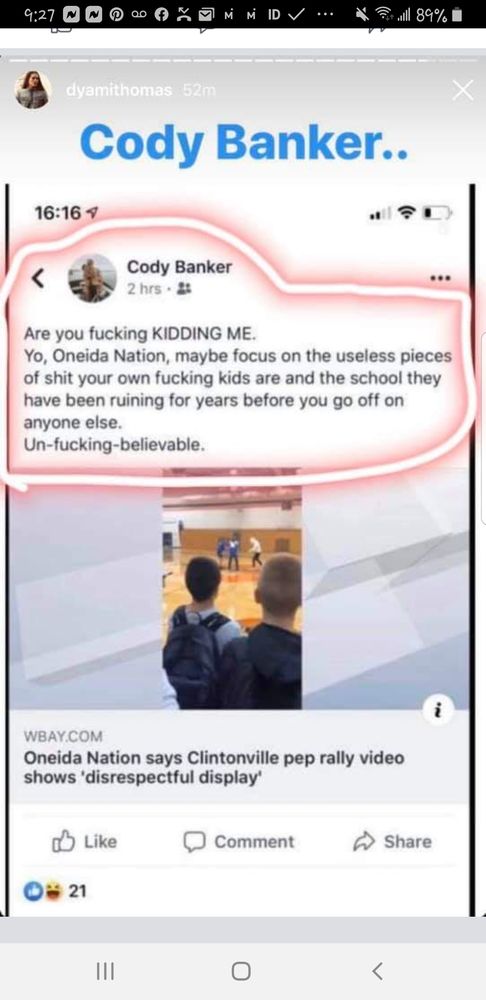Tap the Android back navigation arrow

[378, 971]
